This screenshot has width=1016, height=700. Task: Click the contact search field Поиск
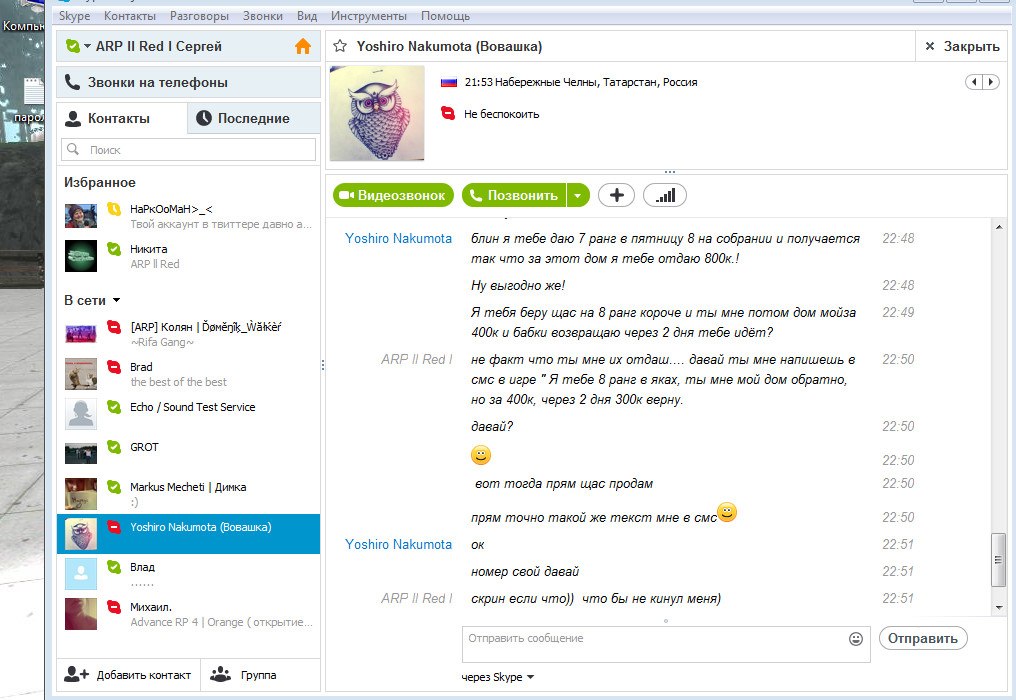pos(189,150)
